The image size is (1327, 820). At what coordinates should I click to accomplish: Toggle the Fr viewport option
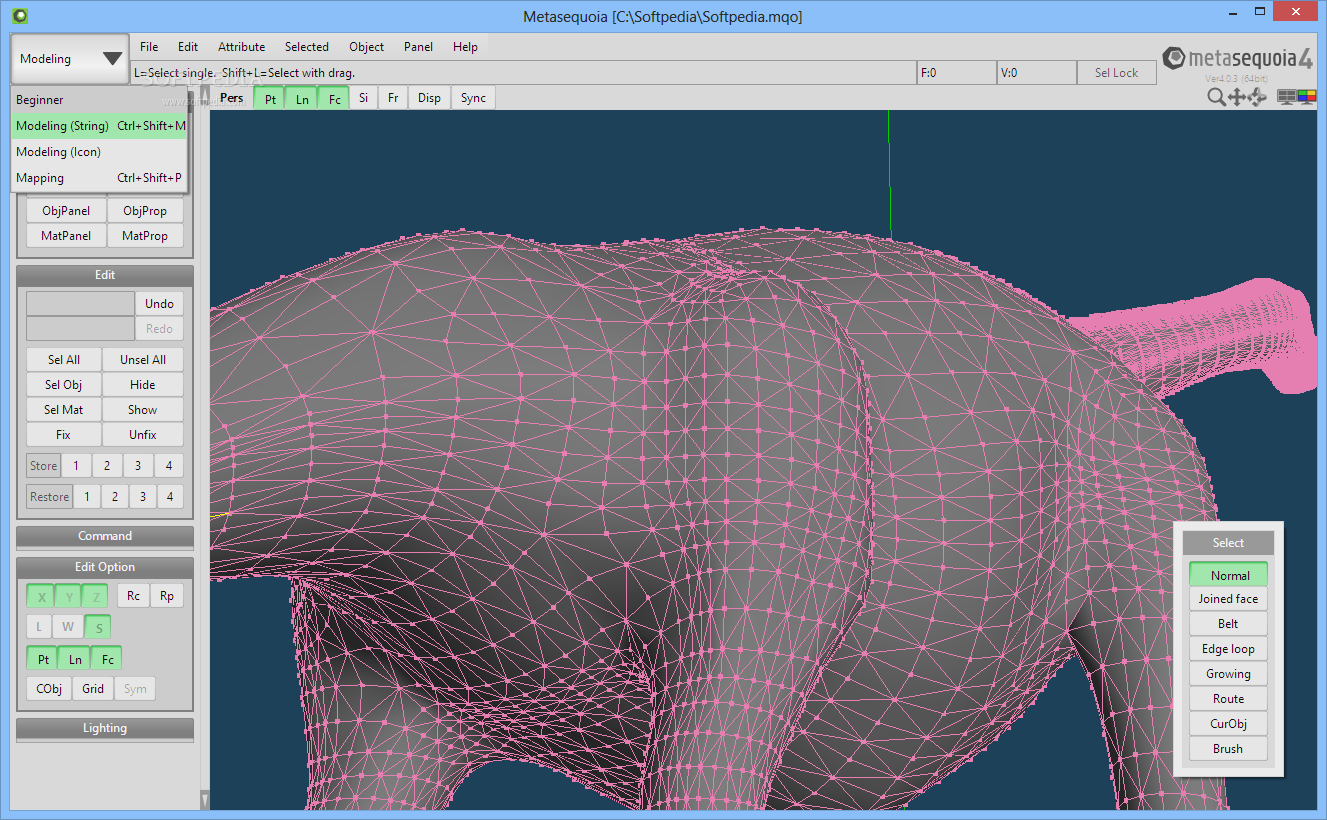[393, 98]
